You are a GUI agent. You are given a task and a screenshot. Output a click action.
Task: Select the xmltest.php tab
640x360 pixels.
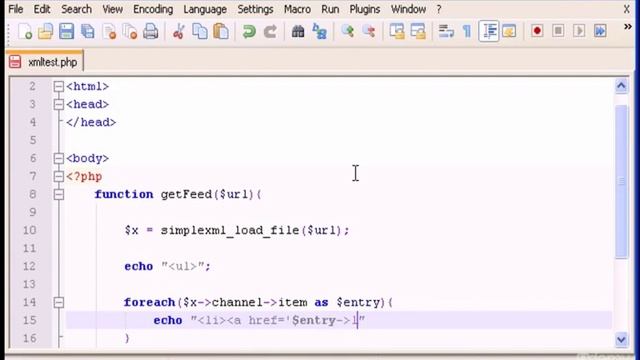click(x=44, y=62)
